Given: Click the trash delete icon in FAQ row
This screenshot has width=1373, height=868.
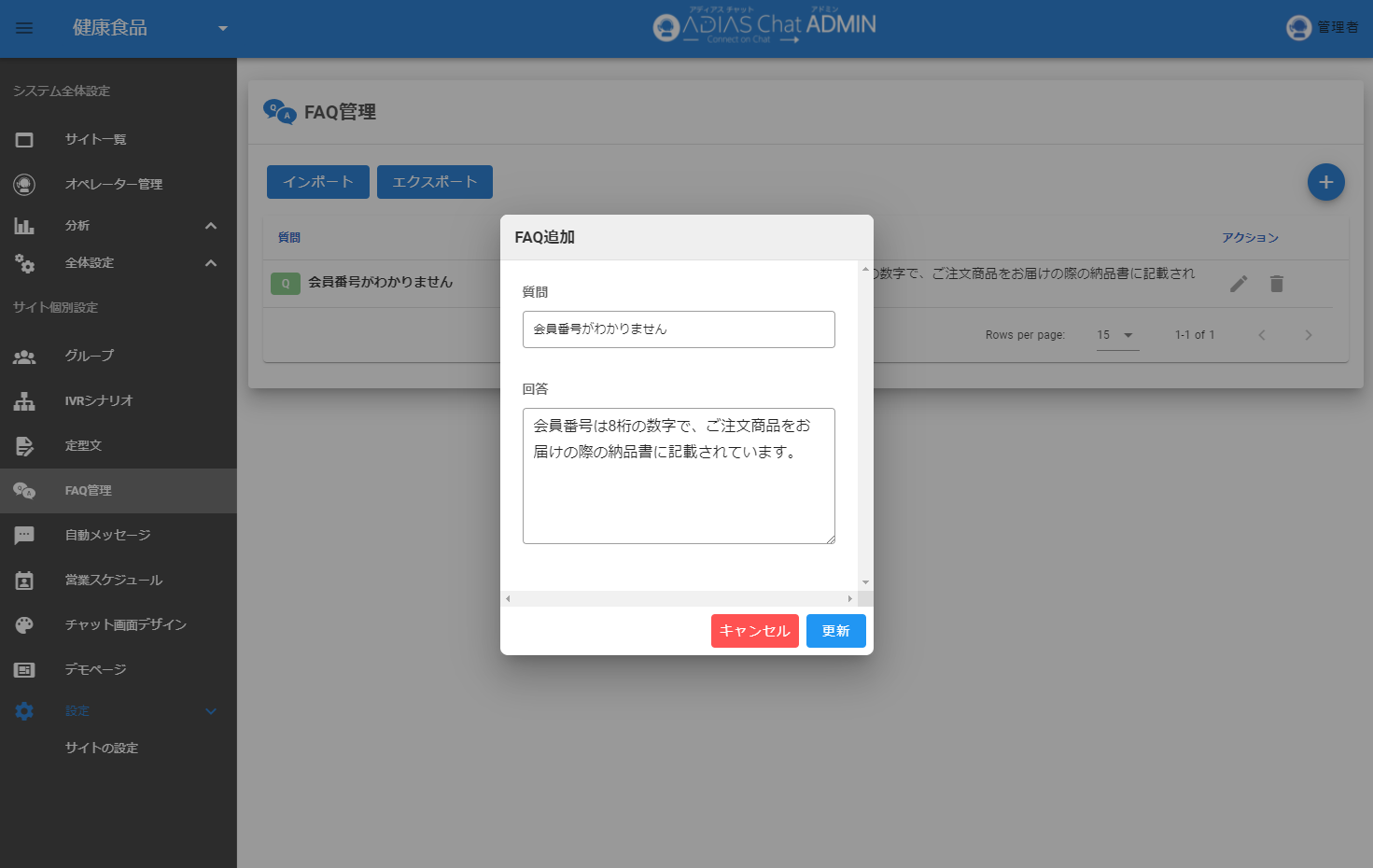Looking at the screenshot, I should tap(1276, 284).
